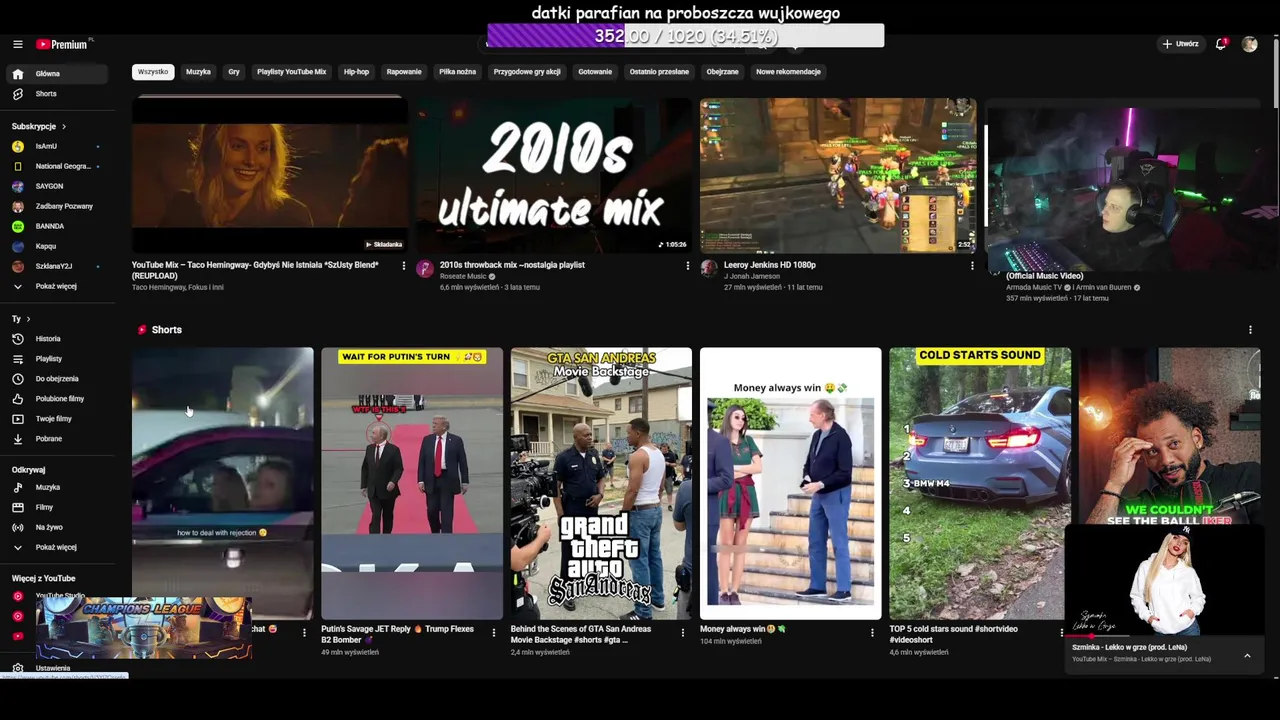The width and height of the screenshot is (1280, 720).
Task: Open Money always win short
Action: tap(790, 484)
